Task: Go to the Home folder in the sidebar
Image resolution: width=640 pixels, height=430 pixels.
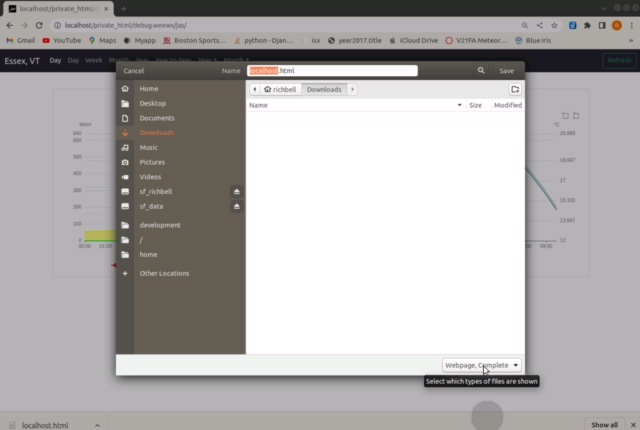Action: click(149, 89)
